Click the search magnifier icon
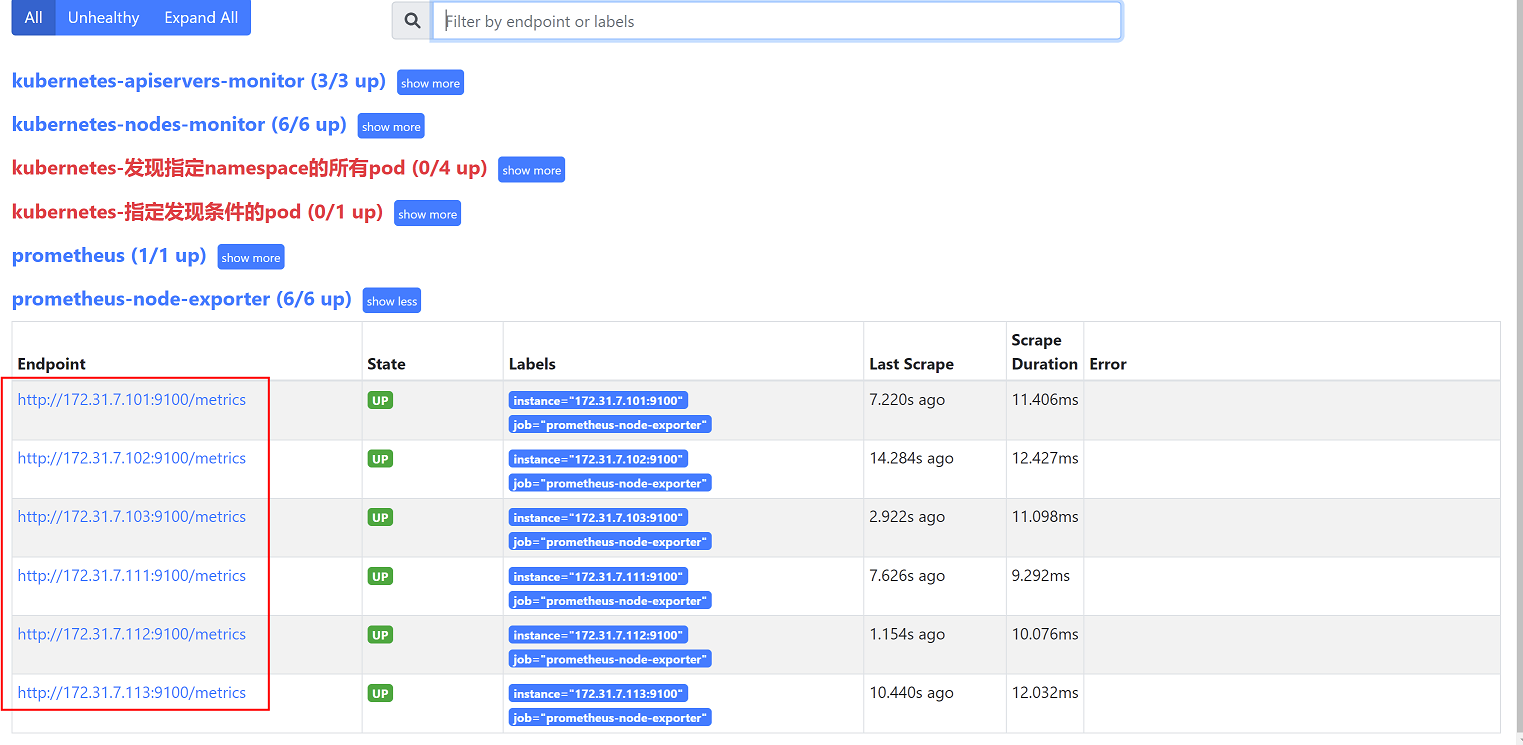 click(x=412, y=21)
